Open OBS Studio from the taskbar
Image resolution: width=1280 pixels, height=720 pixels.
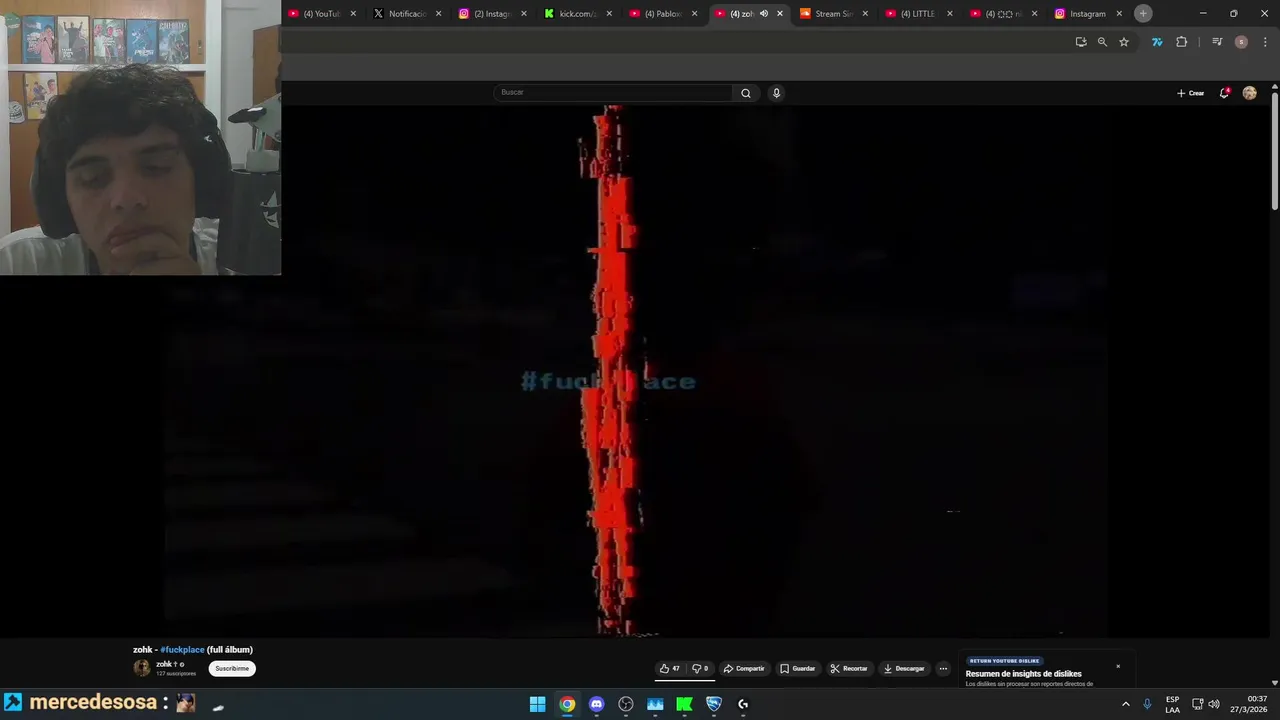click(626, 704)
